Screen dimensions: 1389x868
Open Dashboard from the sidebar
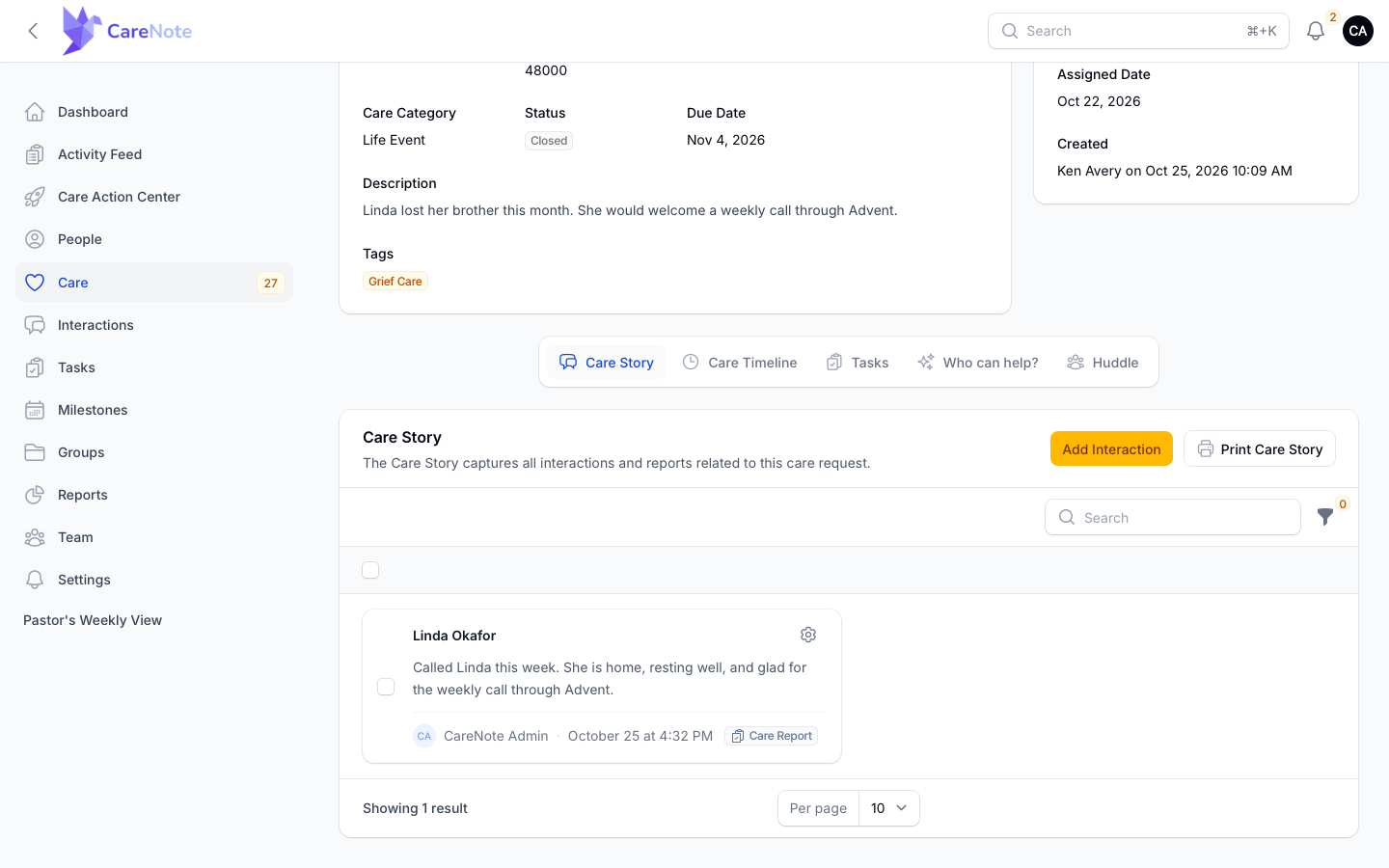tap(154, 112)
